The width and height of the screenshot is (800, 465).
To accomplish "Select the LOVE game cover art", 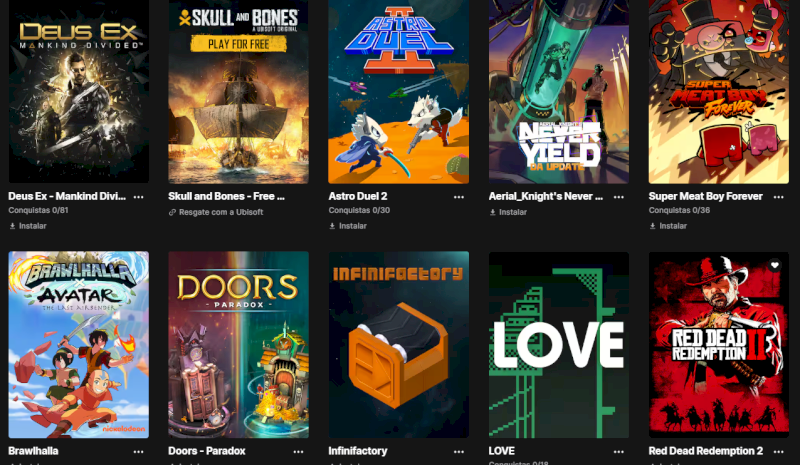I will [x=559, y=345].
